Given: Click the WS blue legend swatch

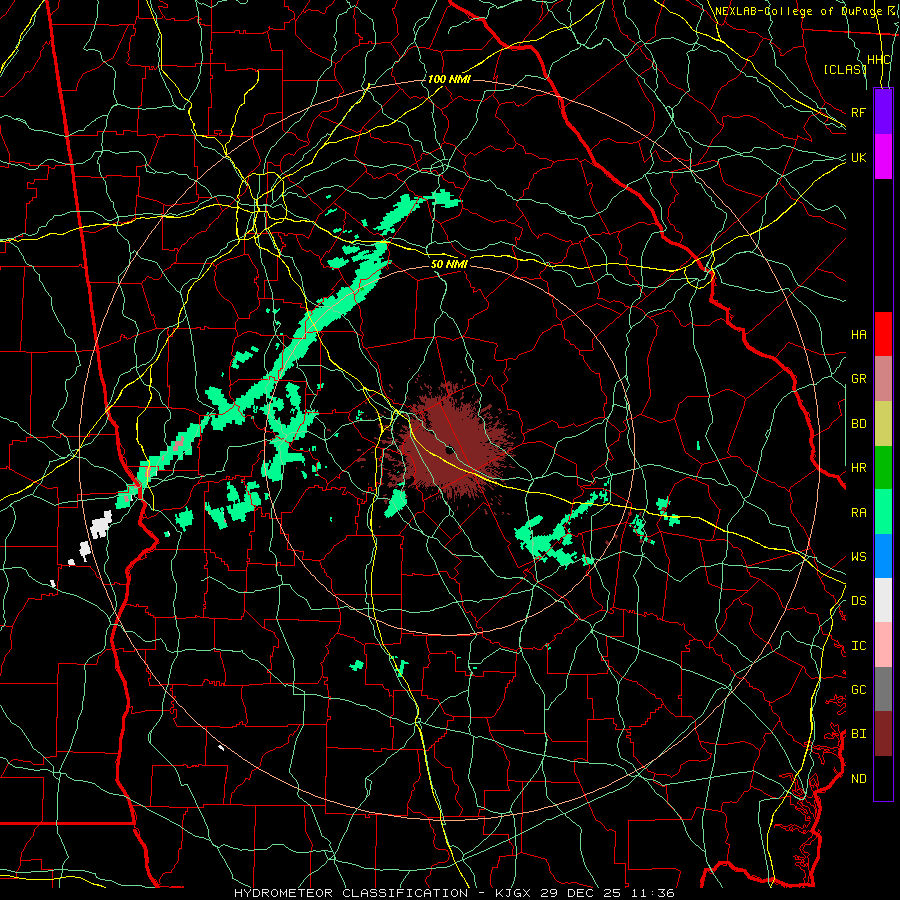Looking at the screenshot, I should pyautogui.click(x=883, y=556).
